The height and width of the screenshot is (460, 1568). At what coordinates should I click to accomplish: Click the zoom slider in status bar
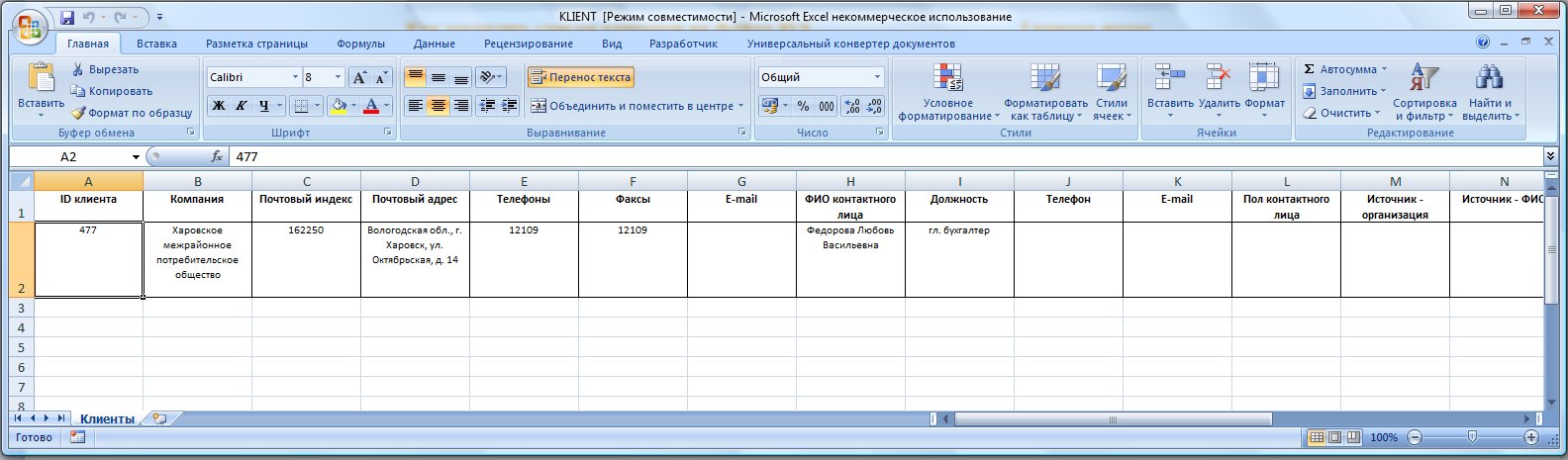[1472, 437]
